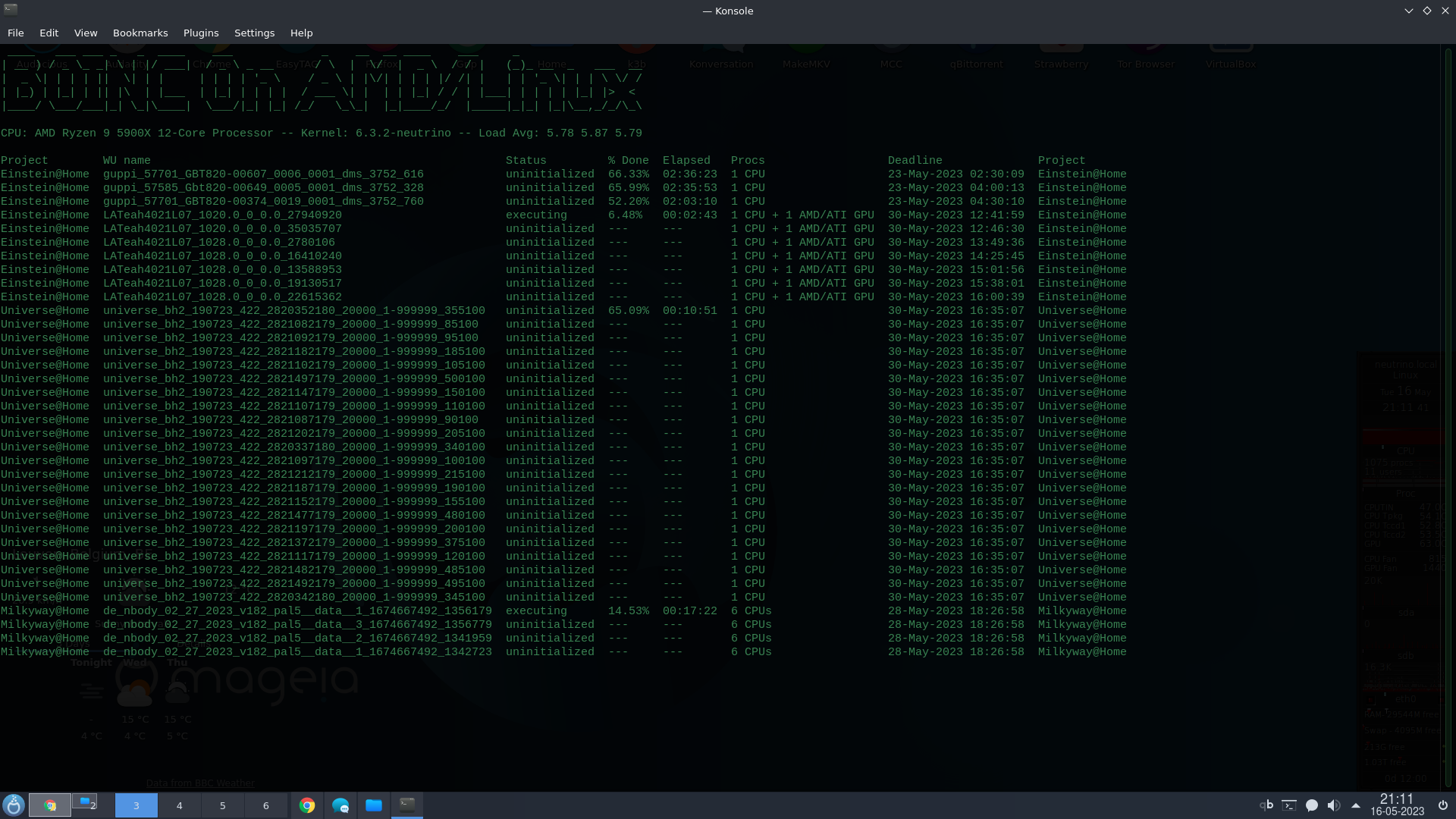Open the Yakuake terminal tray icon

coord(1289,805)
